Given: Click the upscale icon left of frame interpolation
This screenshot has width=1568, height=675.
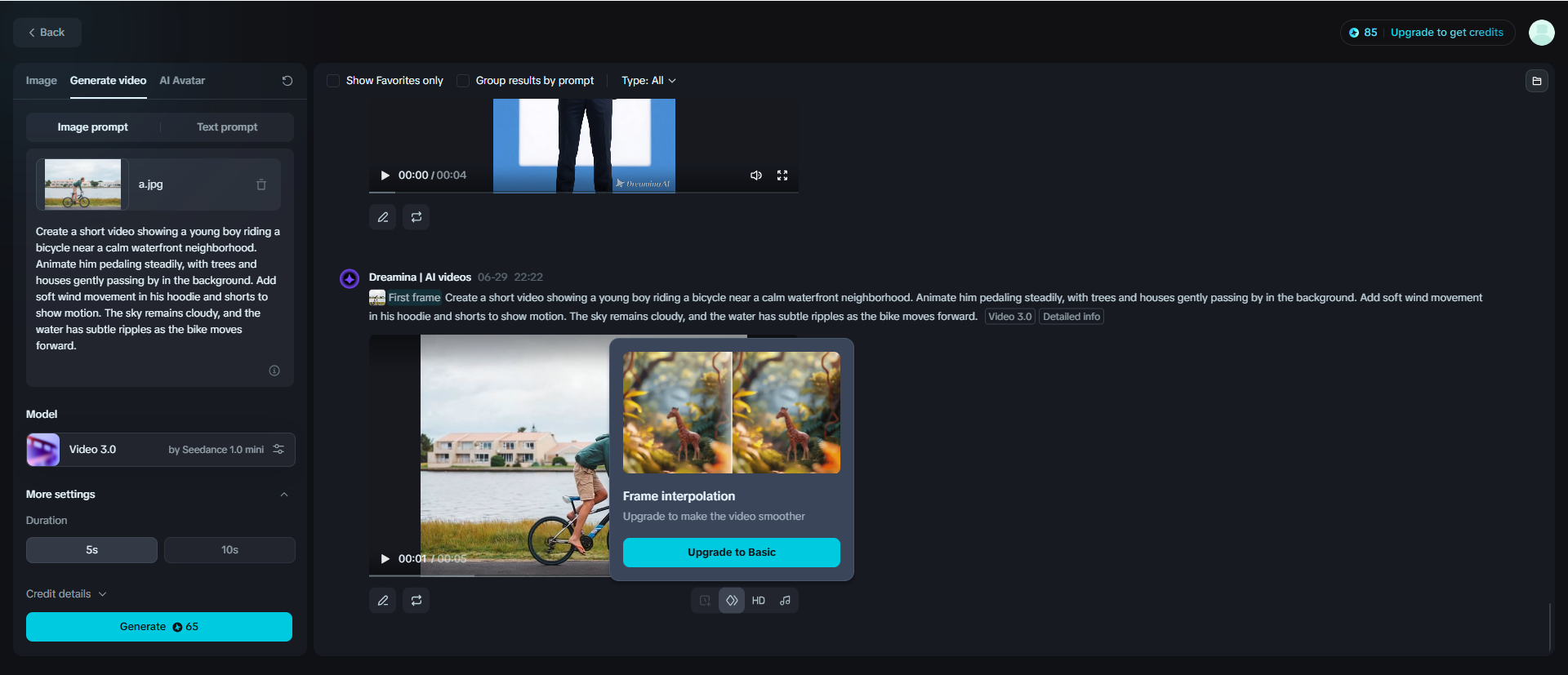Looking at the screenshot, I should [705, 601].
